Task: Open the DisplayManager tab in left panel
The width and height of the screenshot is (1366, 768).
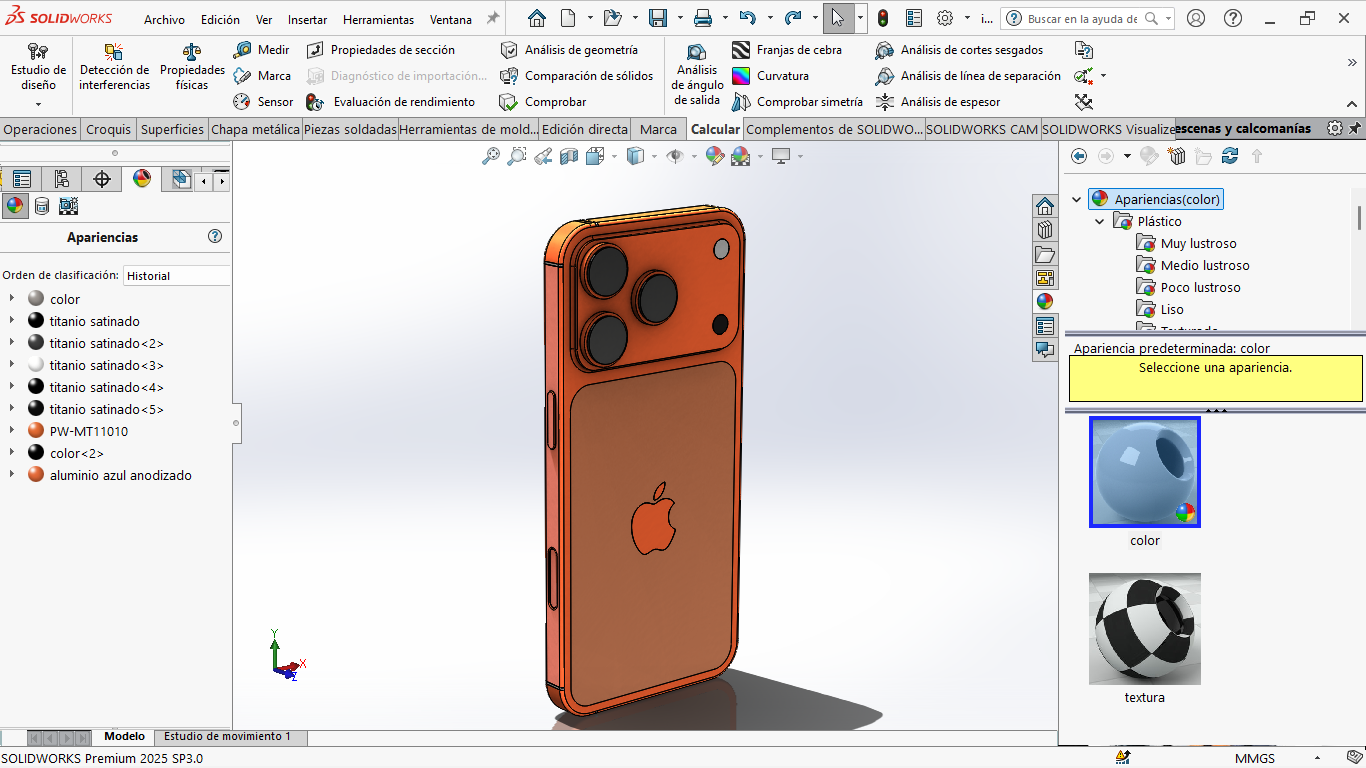Action: (142, 179)
